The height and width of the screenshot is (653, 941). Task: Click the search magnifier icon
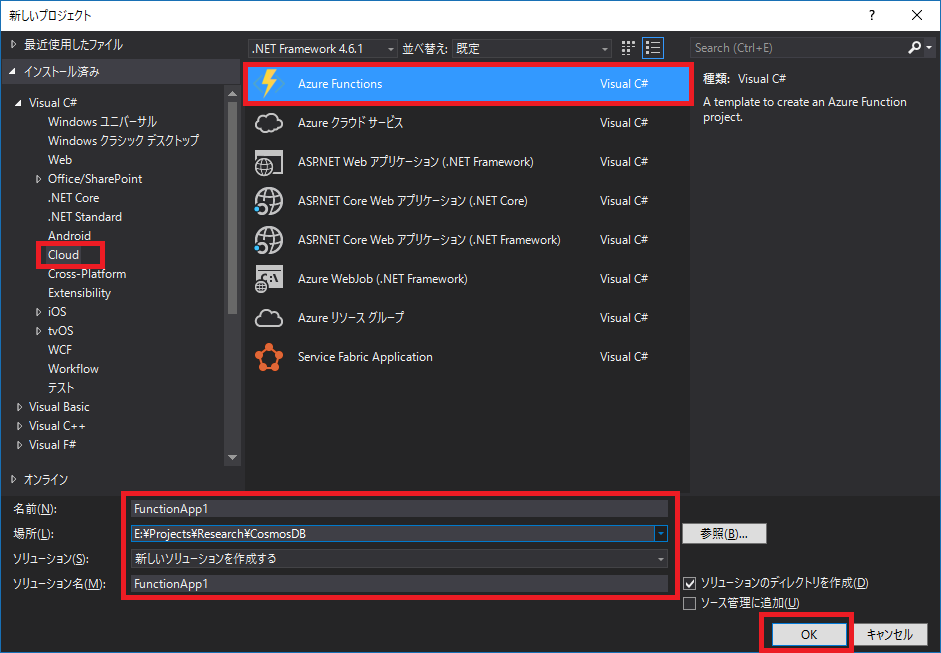pyautogui.click(x=915, y=47)
